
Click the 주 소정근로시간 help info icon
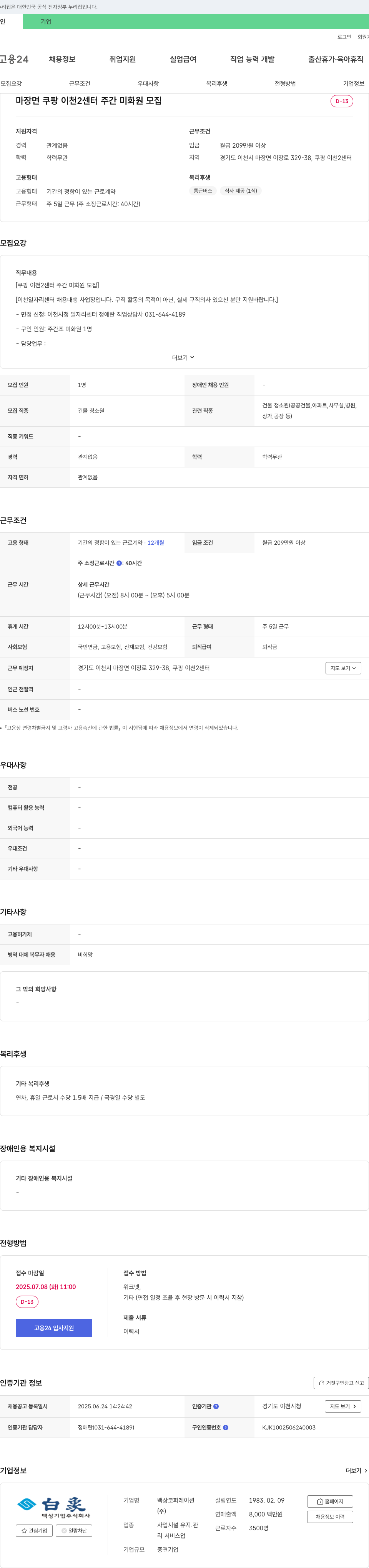click(119, 563)
